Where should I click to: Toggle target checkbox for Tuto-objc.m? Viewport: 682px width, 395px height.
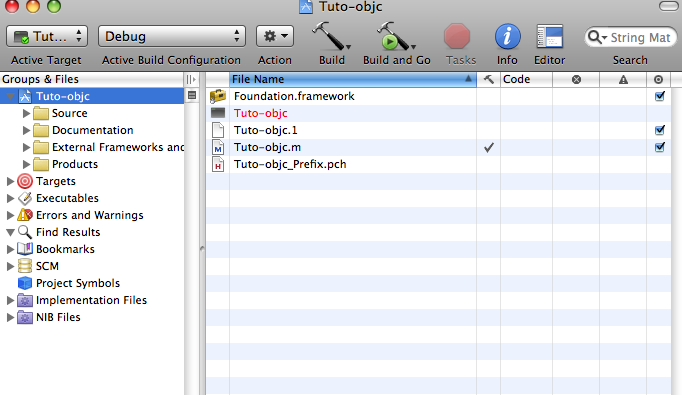coord(659,147)
